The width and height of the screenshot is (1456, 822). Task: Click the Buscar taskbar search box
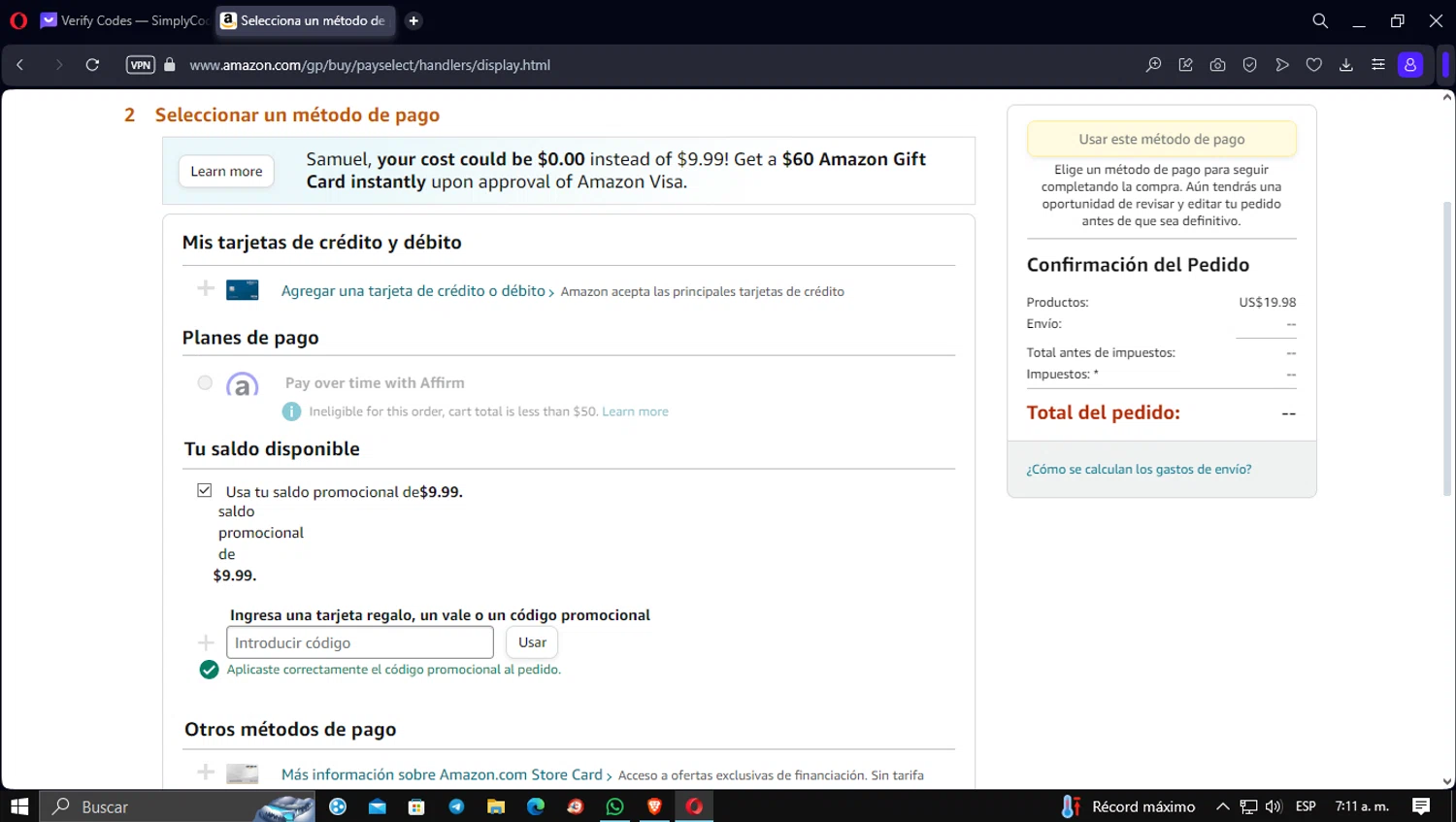[x=178, y=806]
